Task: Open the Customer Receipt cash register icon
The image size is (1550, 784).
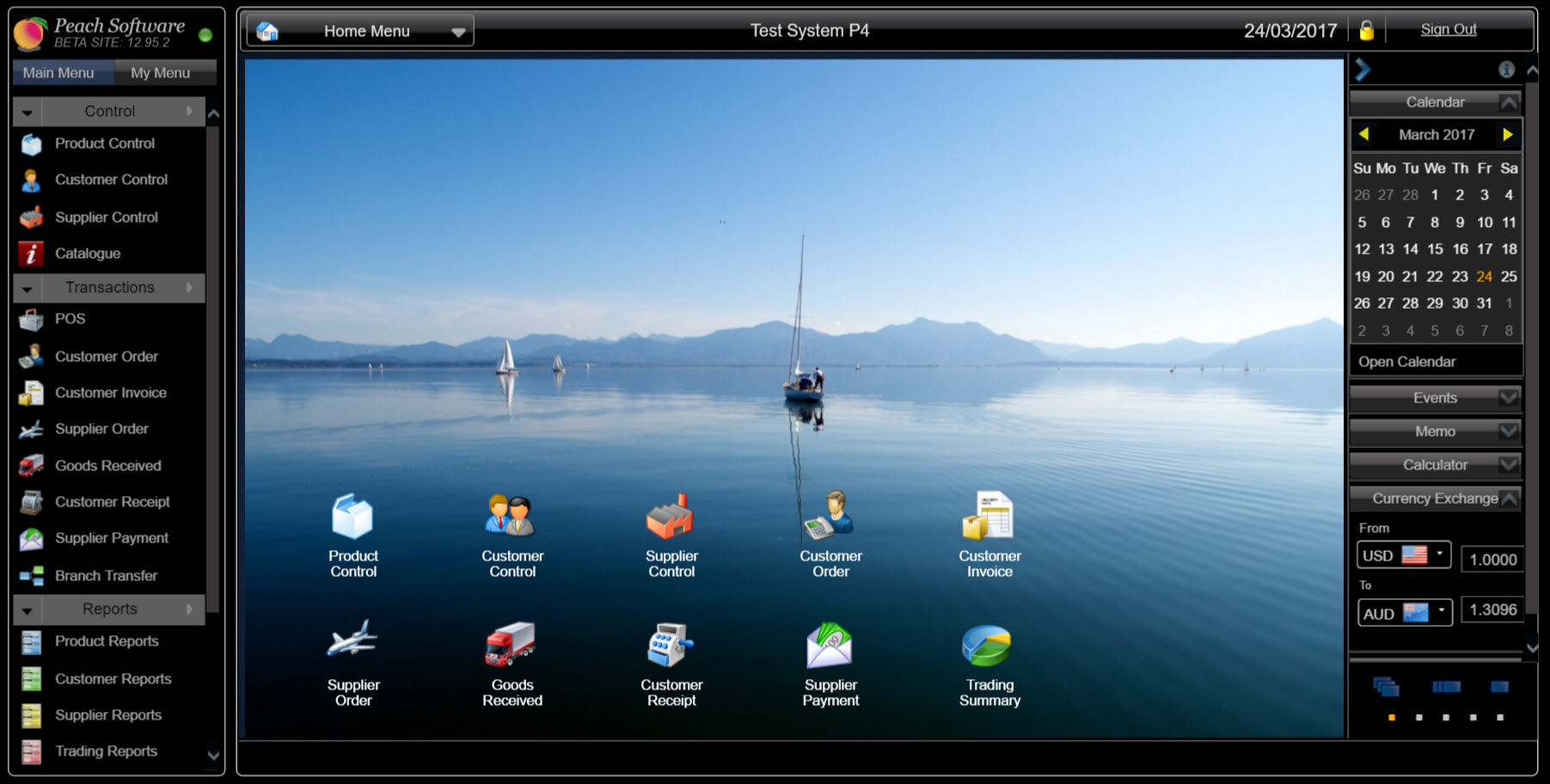Action: [x=671, y=646]
